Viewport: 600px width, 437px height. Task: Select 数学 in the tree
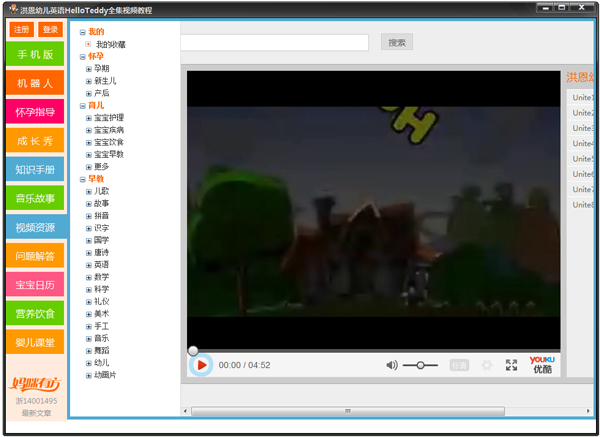point(101,277)
